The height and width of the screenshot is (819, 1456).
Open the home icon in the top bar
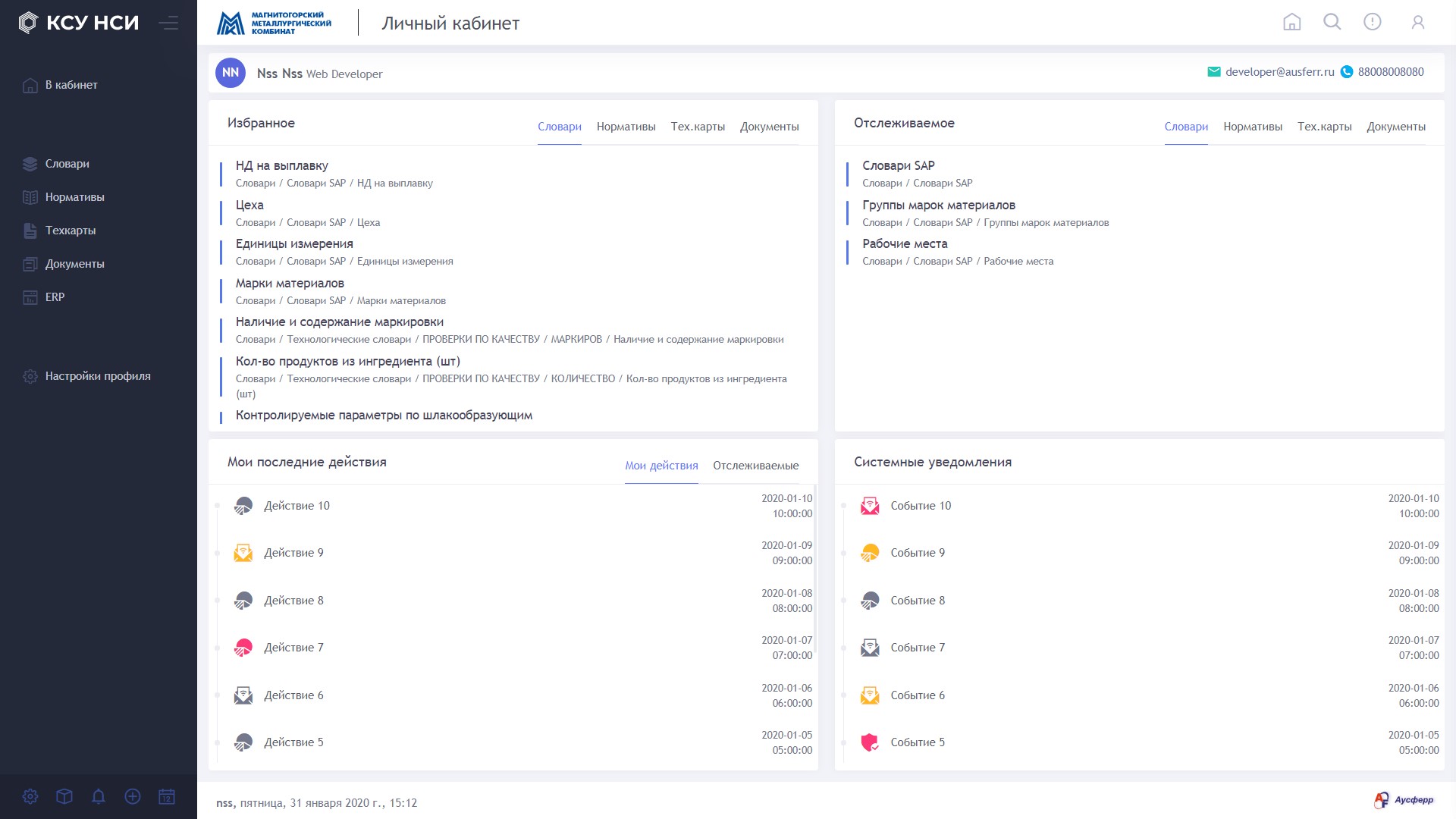(x=1292, y=22)
